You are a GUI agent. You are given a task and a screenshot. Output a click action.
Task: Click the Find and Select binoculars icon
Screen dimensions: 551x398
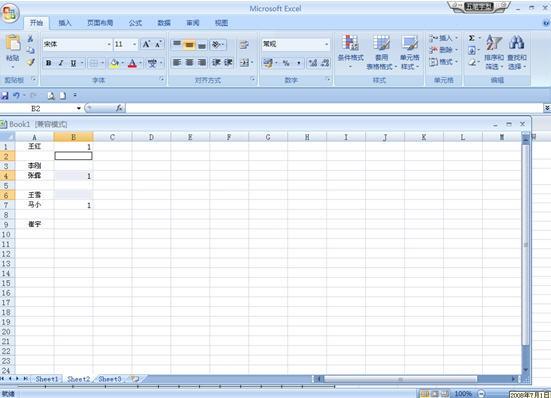(517, 43)
